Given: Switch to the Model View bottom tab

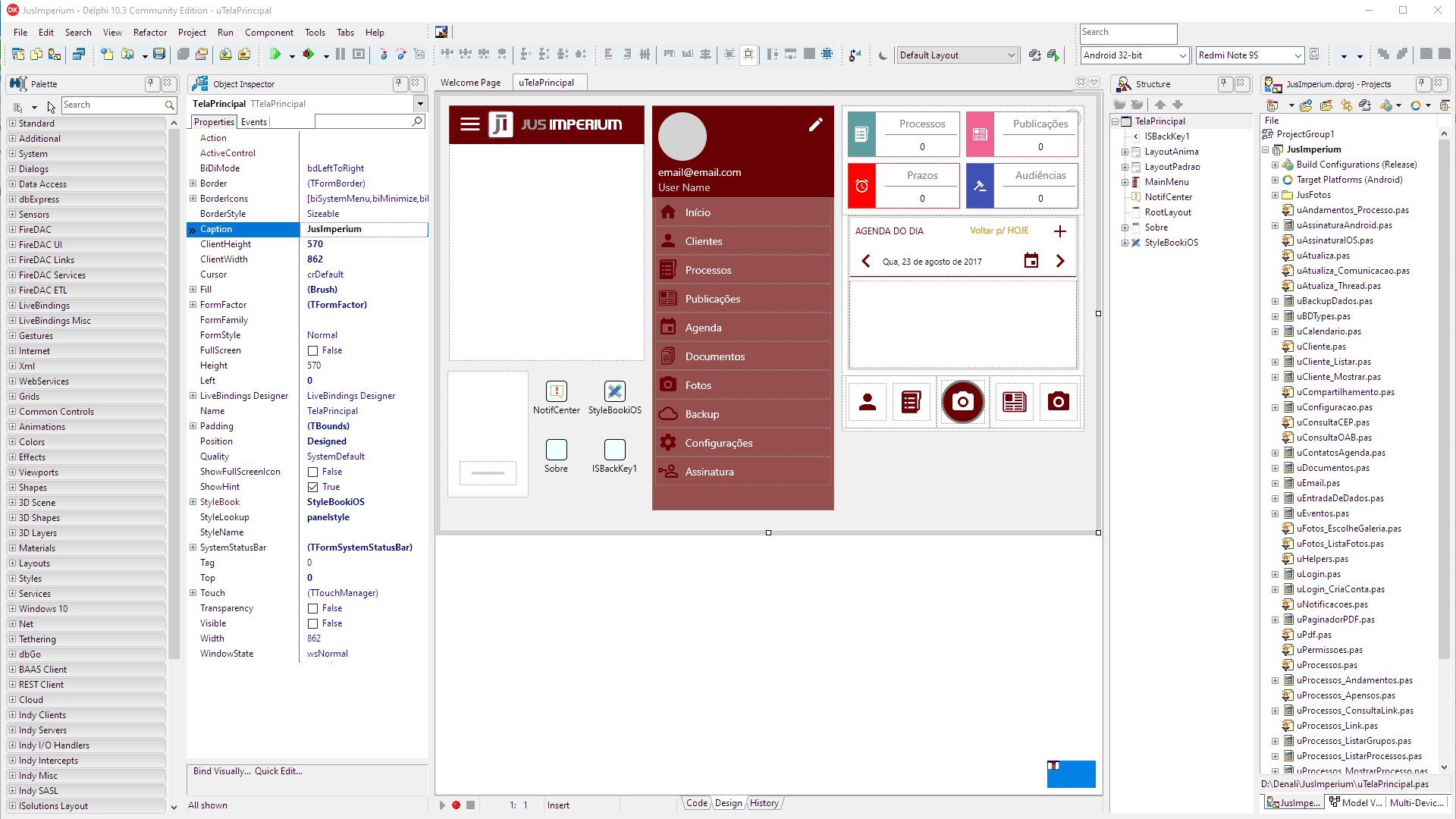Looking at the screenshot, I should 1356,803.
